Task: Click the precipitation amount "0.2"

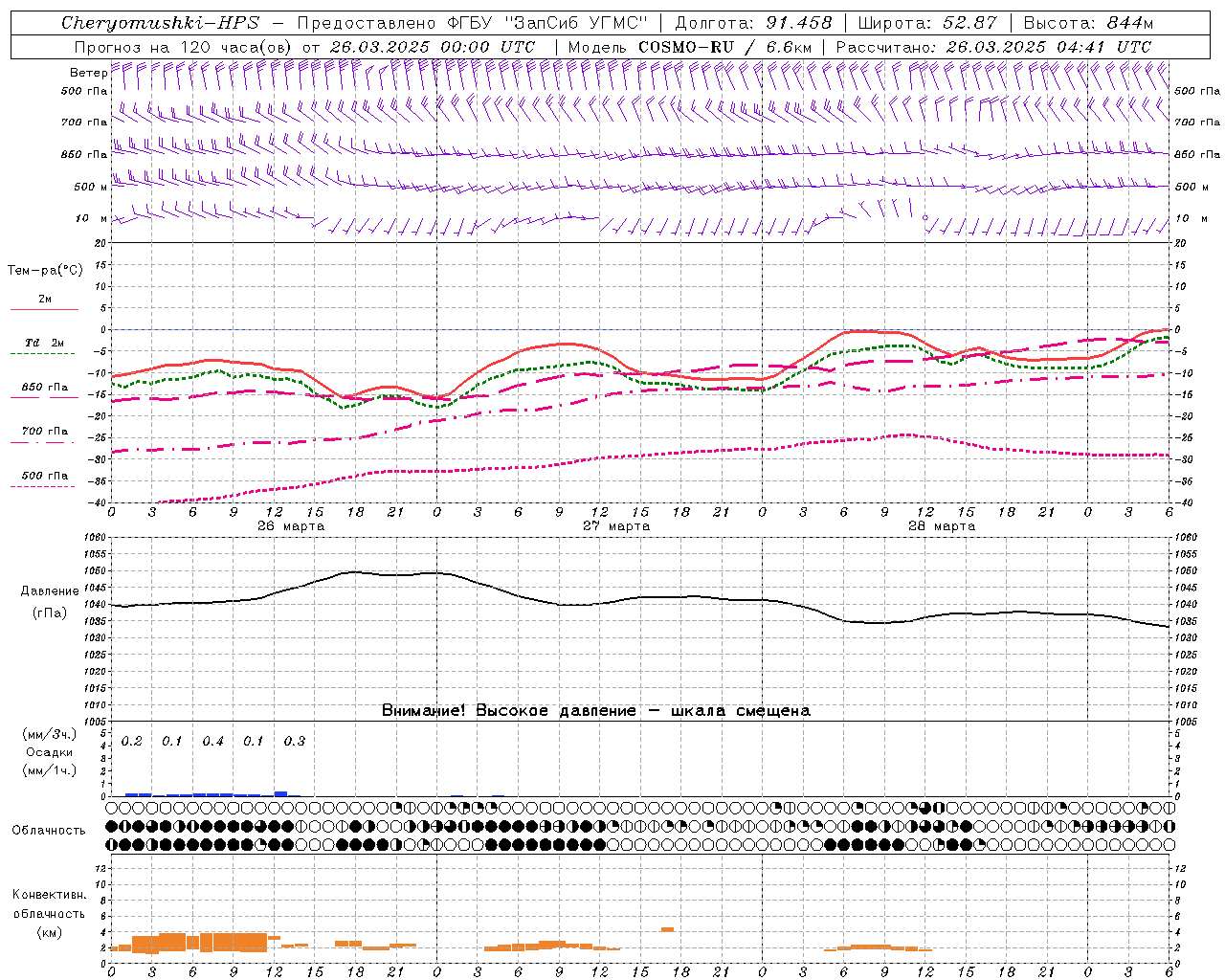Action: (132, 741)
